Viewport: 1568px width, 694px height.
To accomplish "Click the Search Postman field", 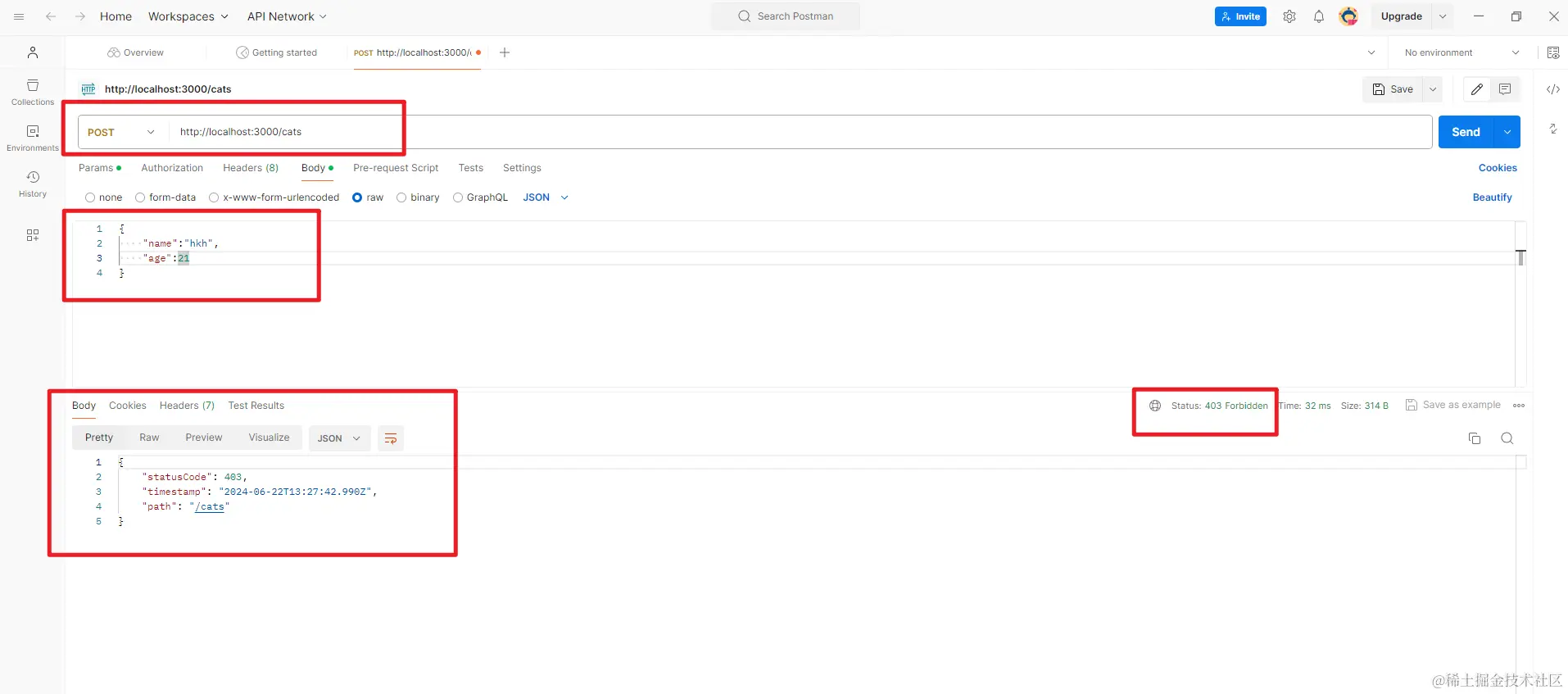I will pyautogui.click(x=786, y=16).
